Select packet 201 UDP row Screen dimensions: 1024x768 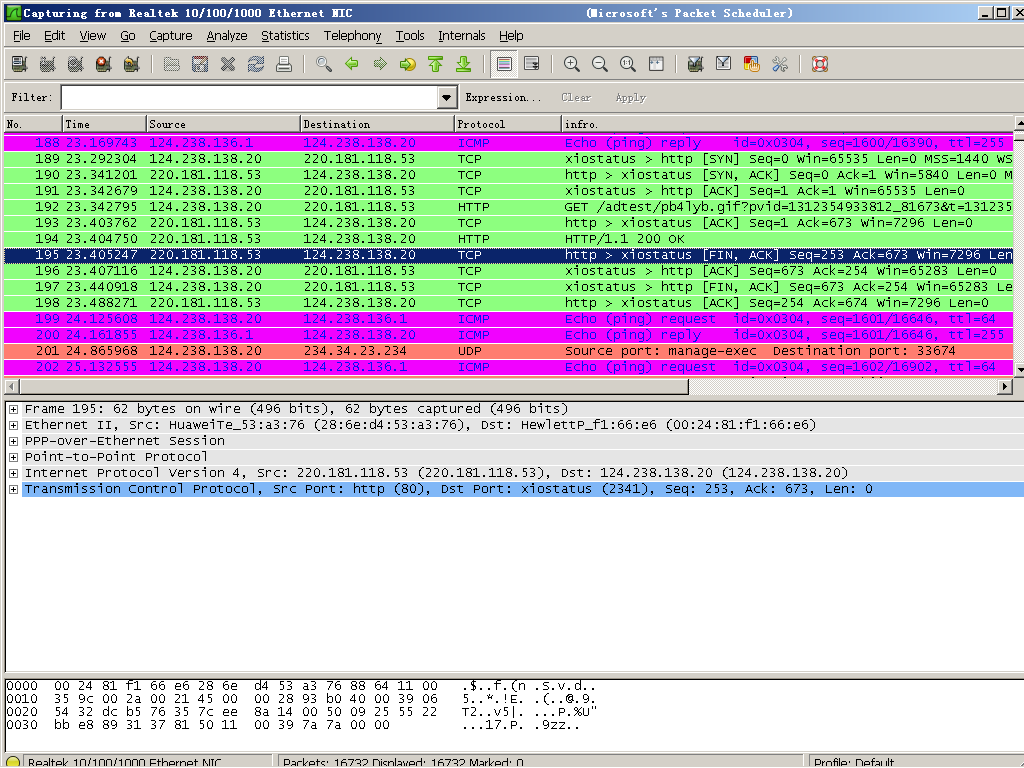[509, 351]
